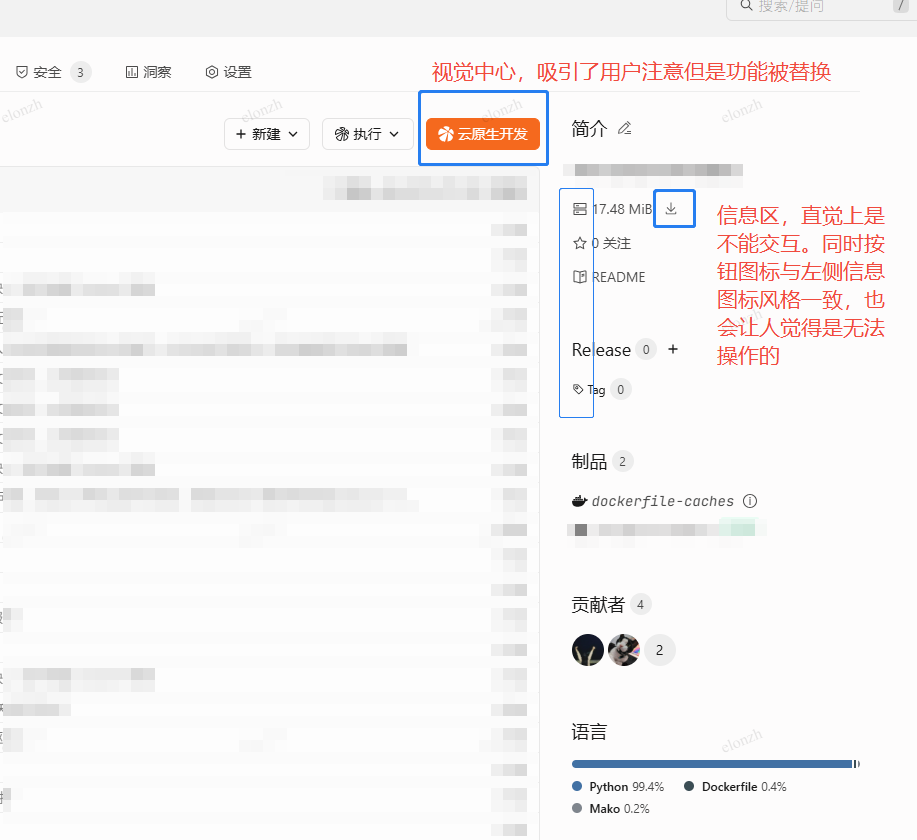Click the Python segment of language bar
This screenshot has height=840, width=917.
tap(710, 764)
